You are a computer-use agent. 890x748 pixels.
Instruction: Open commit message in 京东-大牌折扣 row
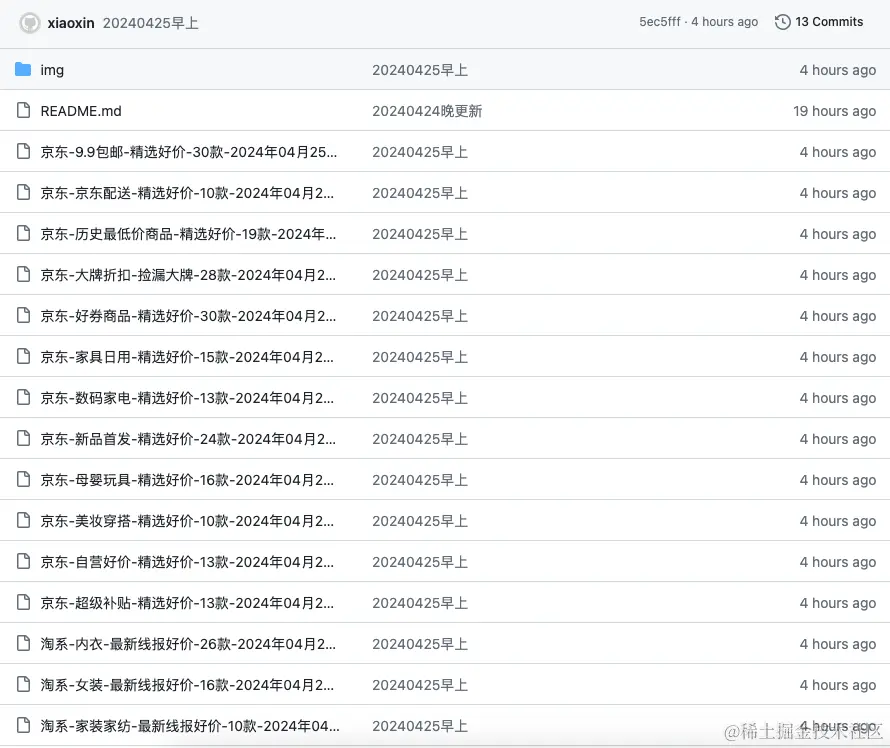420,275
